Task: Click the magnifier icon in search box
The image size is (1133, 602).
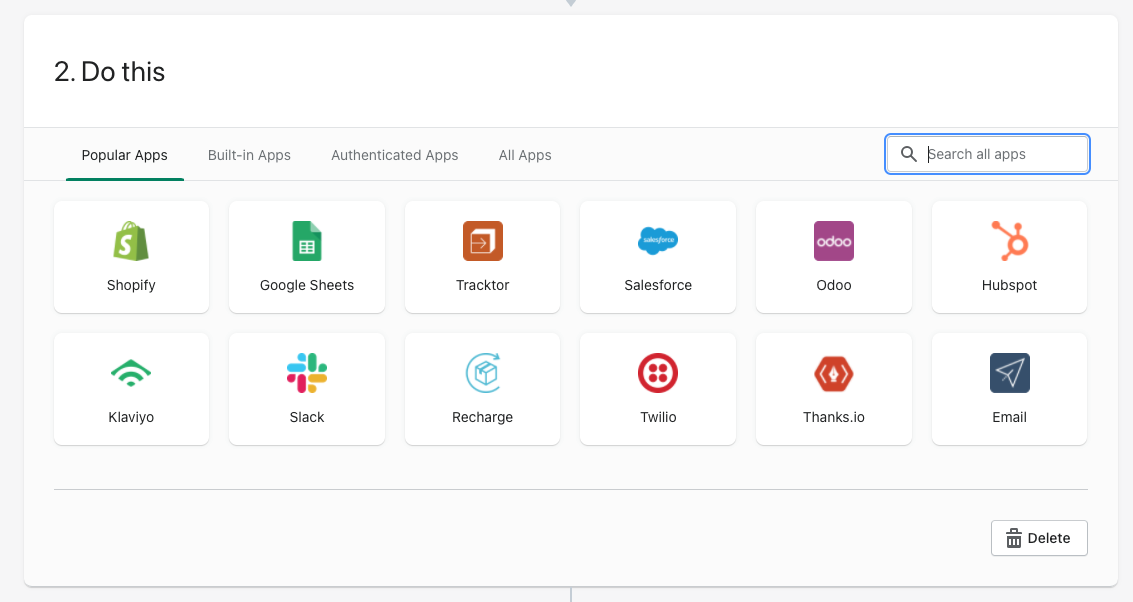Action: [x=909, y=154]
